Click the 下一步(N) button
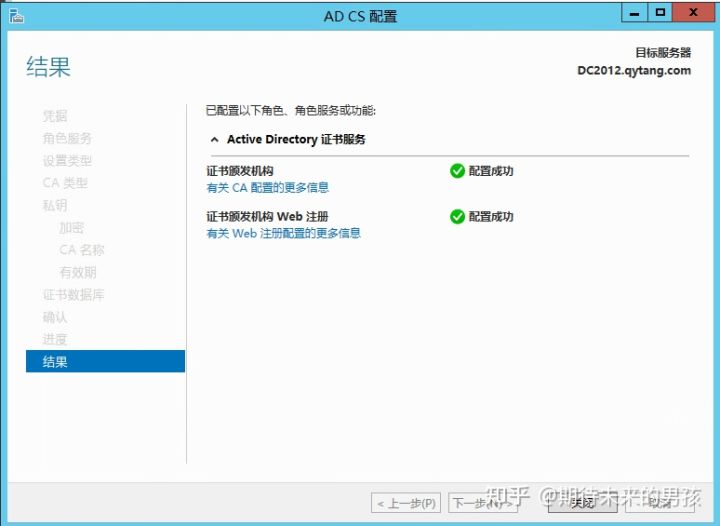The image size is (720, 526). pos(483,504)
